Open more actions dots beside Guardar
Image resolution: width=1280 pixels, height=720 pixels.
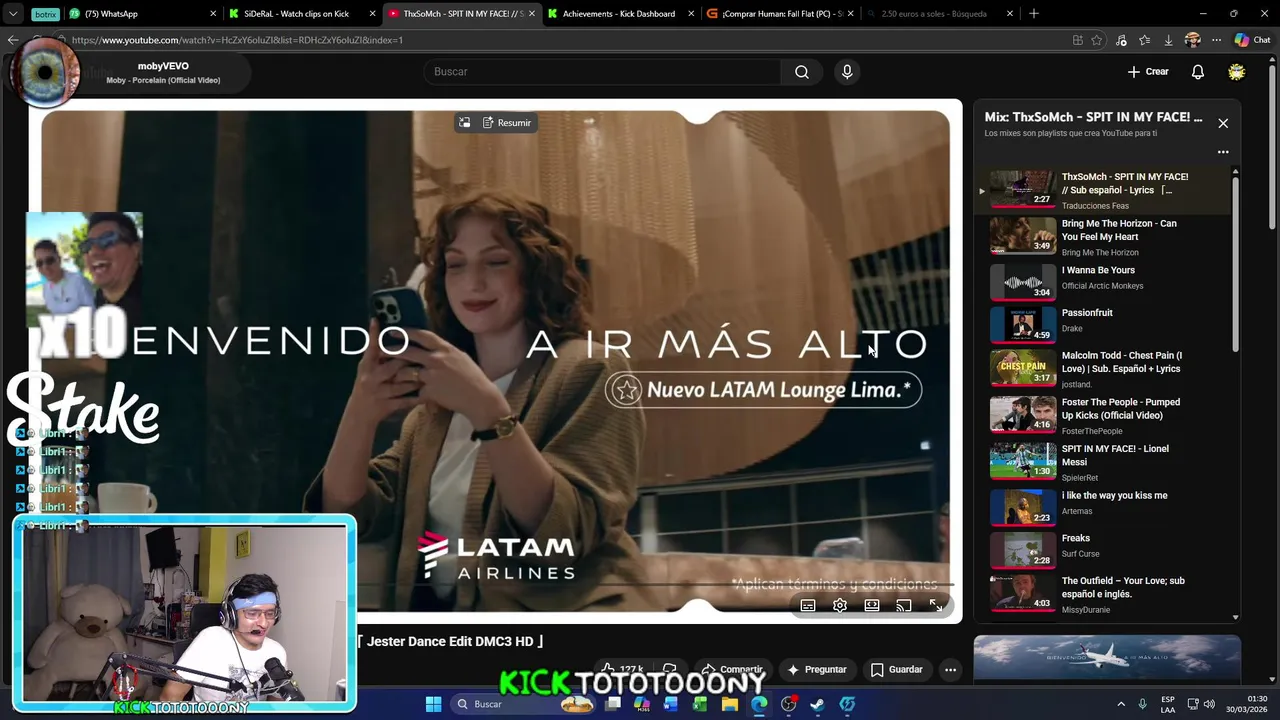951,669
